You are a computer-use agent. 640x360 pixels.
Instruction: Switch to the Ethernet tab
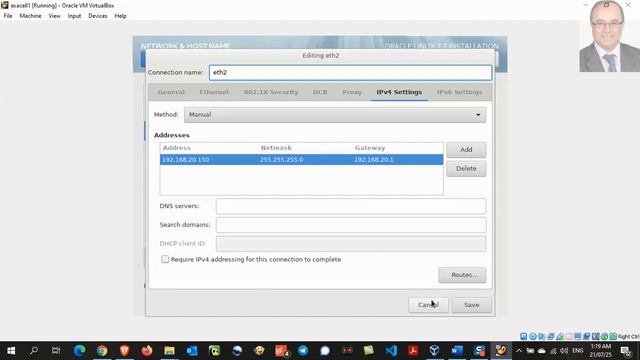coord(214,92)
